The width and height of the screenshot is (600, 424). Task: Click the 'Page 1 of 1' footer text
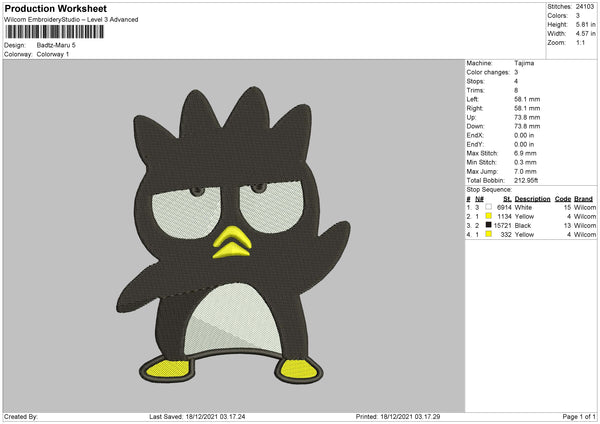click(x=579, y=417)
